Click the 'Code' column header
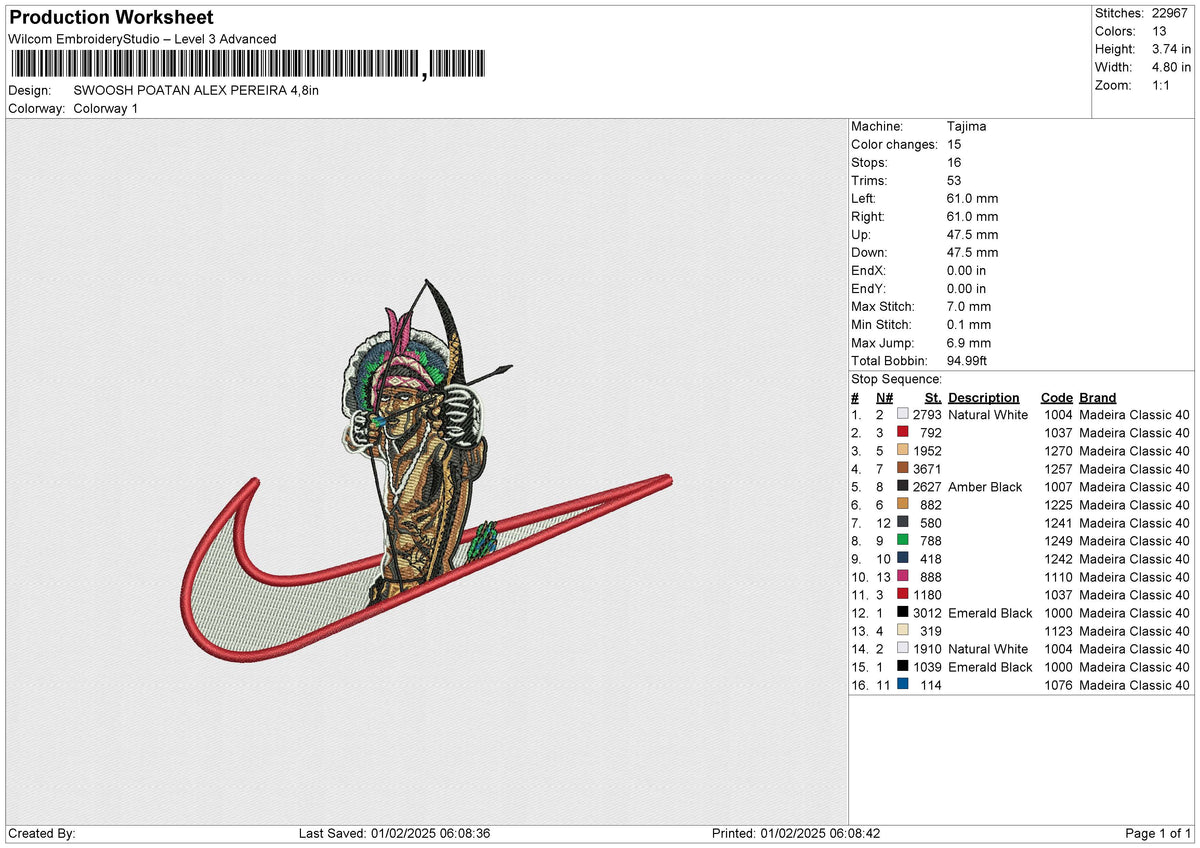 point(1057,397)
